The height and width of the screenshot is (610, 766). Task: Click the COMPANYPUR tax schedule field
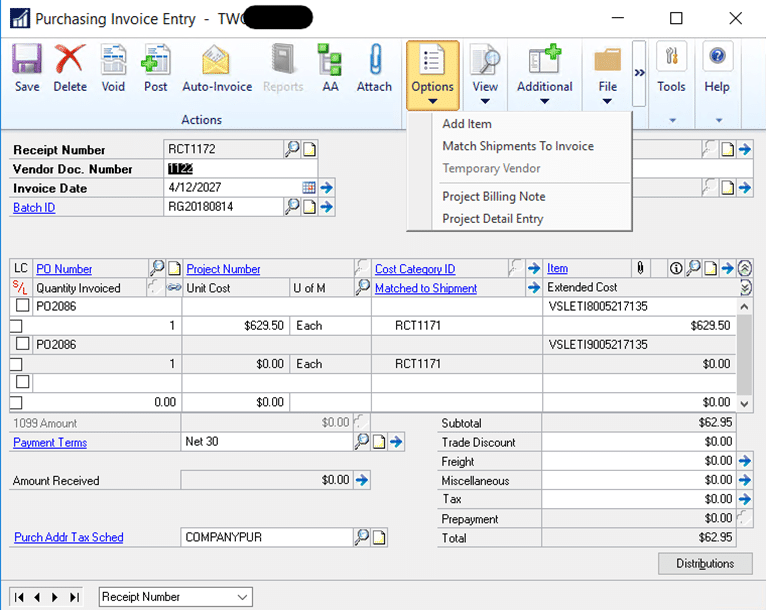click(x=266, y=537)
